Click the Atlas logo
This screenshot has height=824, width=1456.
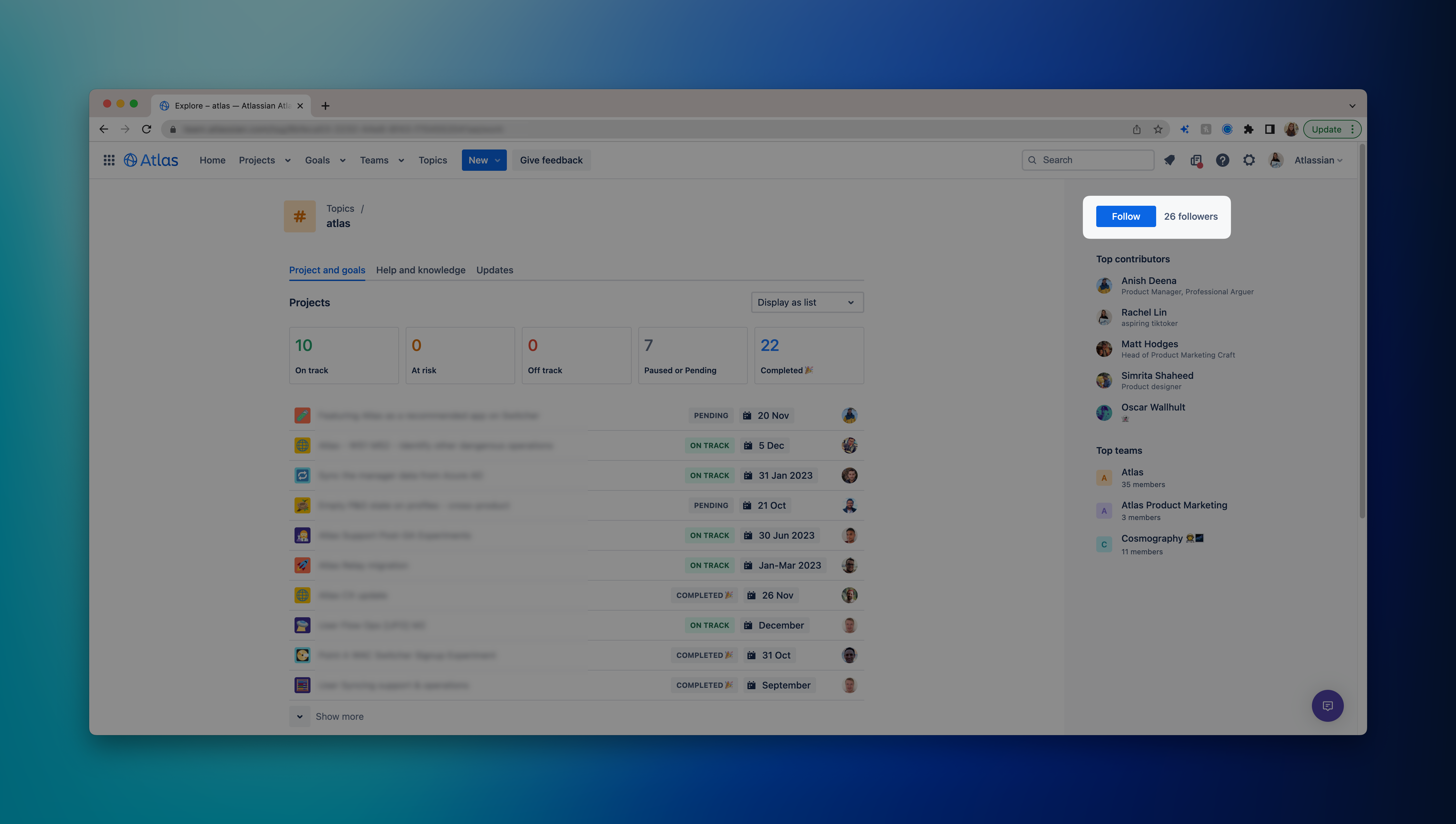tap(151, 160)
